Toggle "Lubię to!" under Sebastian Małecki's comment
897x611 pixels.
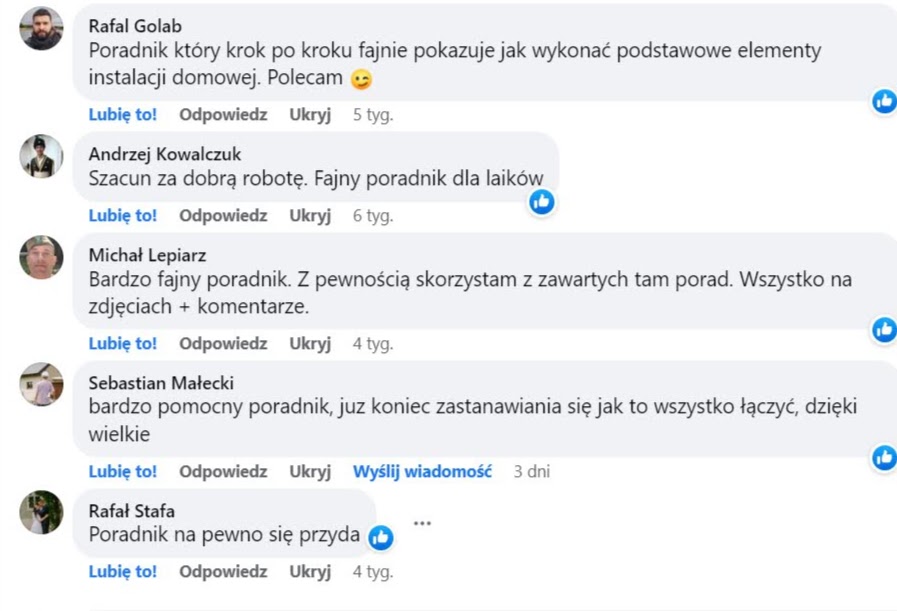point(122,471)
